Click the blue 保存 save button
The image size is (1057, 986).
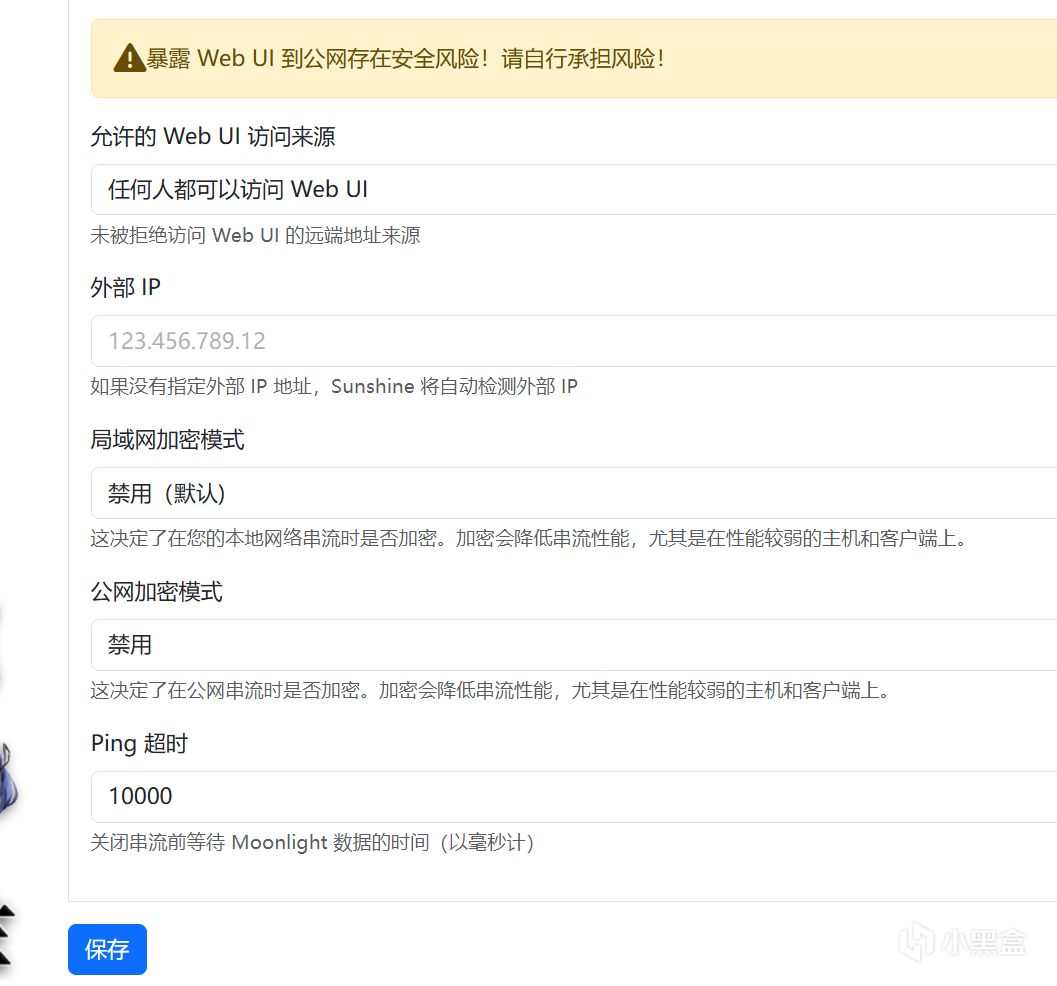pos(107,949)
